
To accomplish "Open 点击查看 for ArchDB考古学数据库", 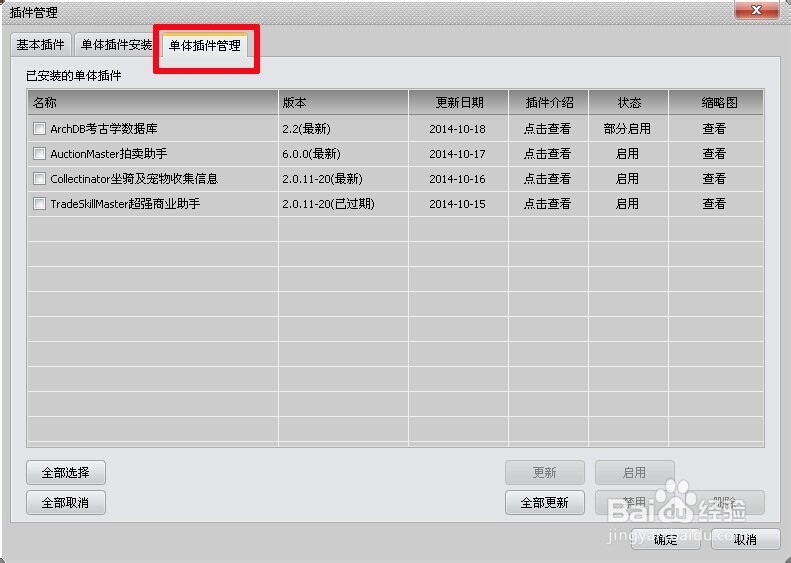I will [x=547, y=129].
